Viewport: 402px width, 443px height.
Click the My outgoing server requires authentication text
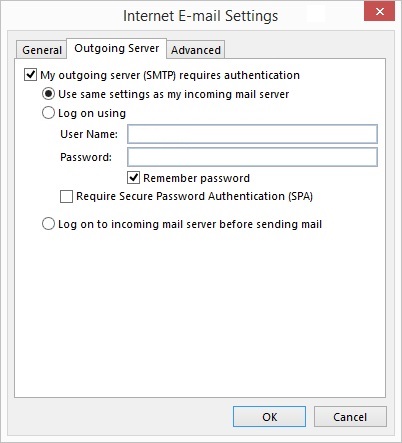[x=170, y=75]
